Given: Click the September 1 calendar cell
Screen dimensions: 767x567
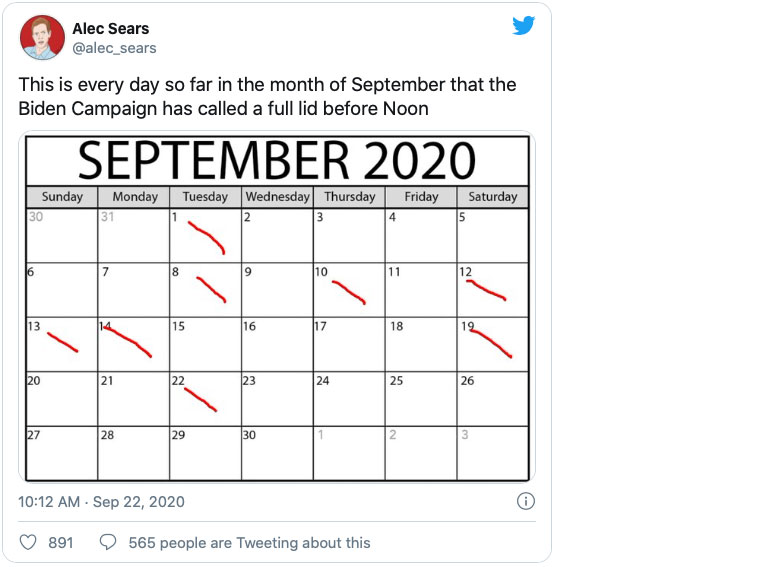Looking at the screenshot, I should point(205,235).
